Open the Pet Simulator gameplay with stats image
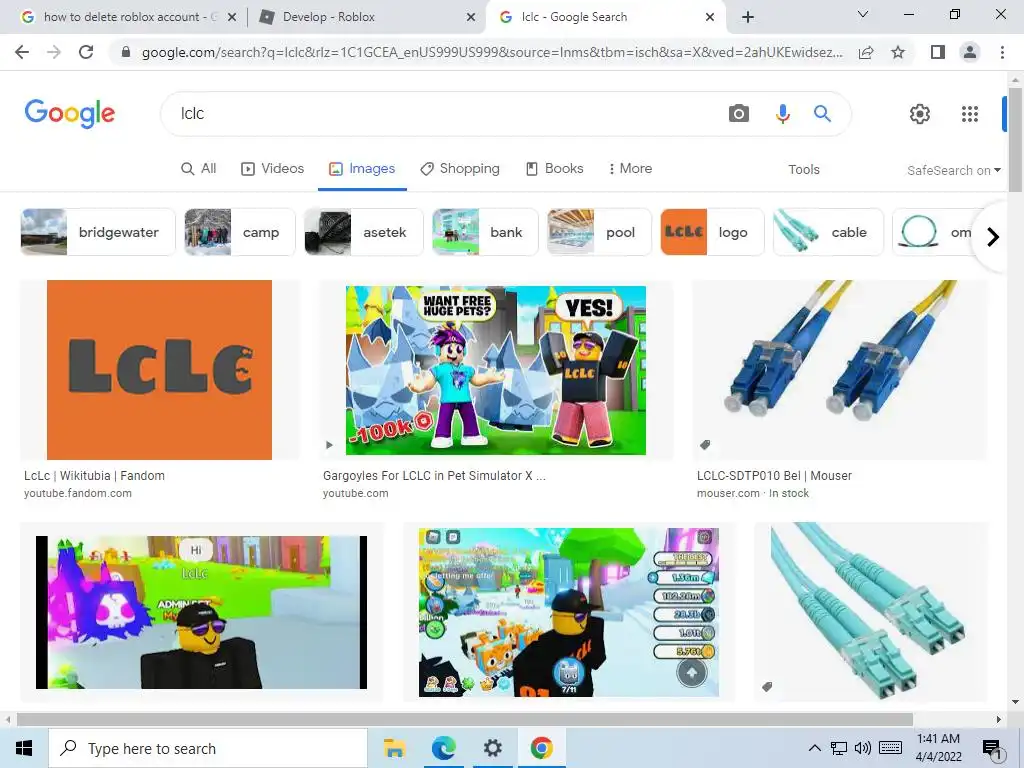Image resolution: width=1024 pixels, height=768 pixels. tap(569, 612)
